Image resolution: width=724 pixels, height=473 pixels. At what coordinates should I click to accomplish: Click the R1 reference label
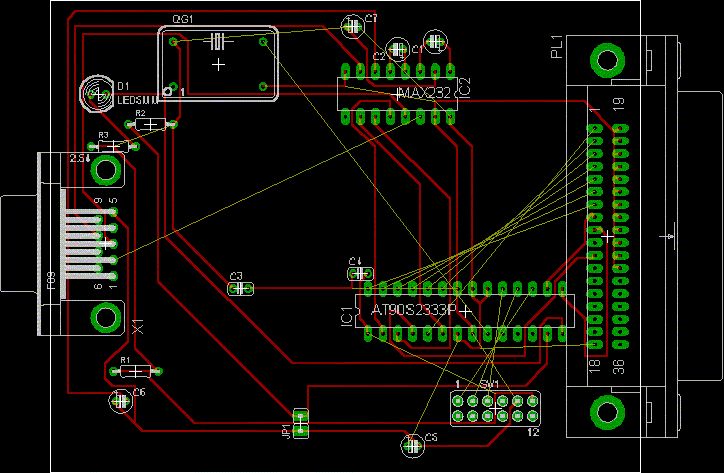pos(125,360)
